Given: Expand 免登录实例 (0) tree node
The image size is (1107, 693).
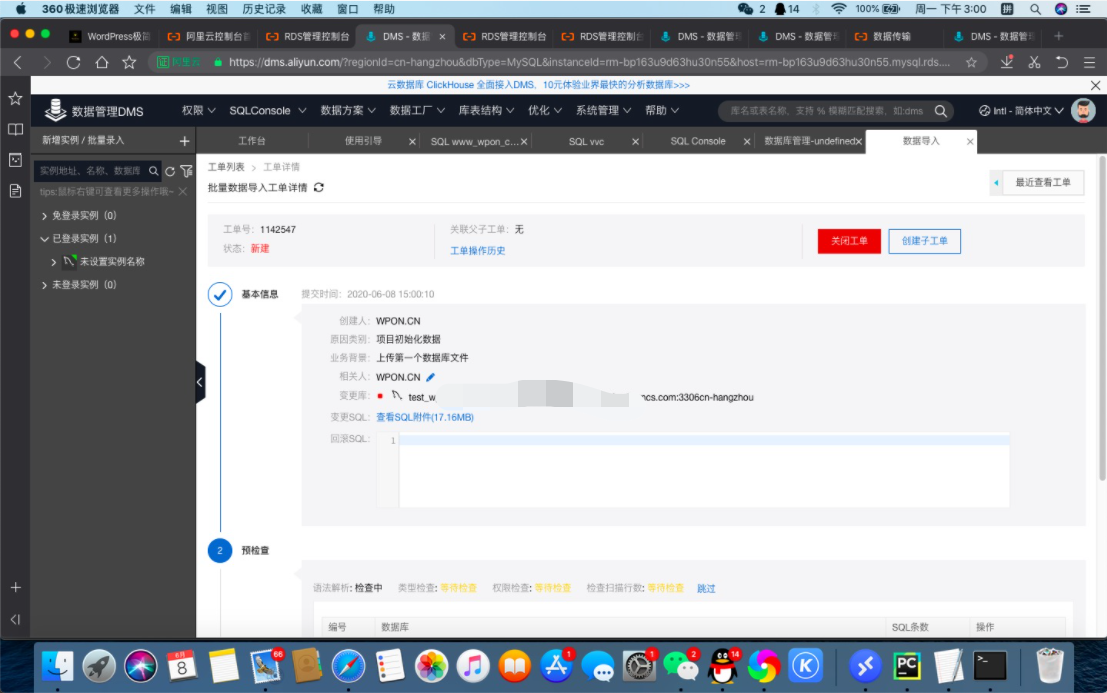Looking at the screenshot, I should (x=44, y=216).
